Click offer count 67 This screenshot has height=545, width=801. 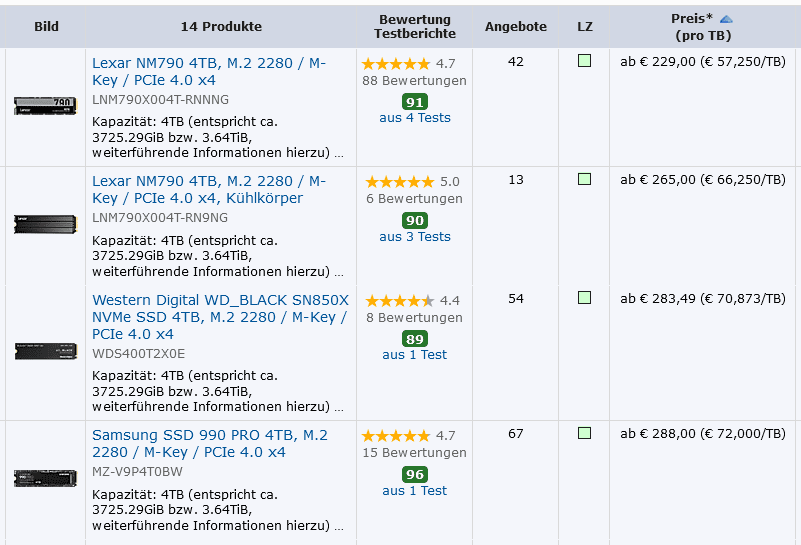(515, 434)
